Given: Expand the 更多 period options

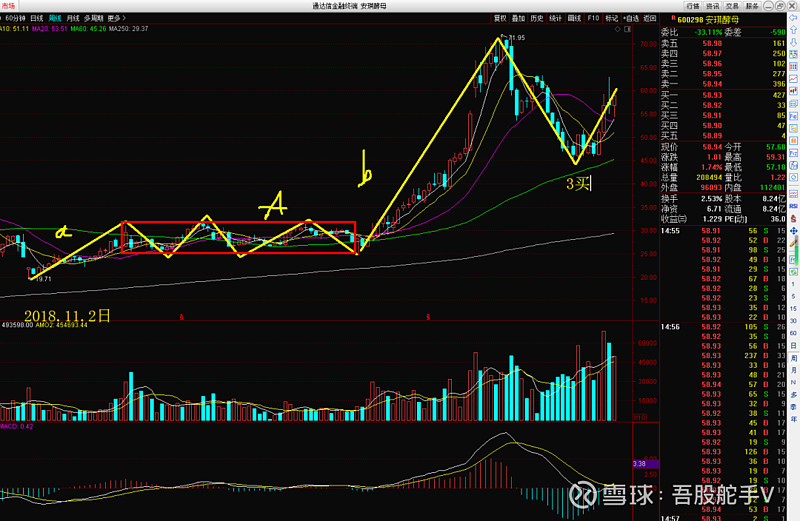Looking at the screenshot, I should (x=116, y=18).
